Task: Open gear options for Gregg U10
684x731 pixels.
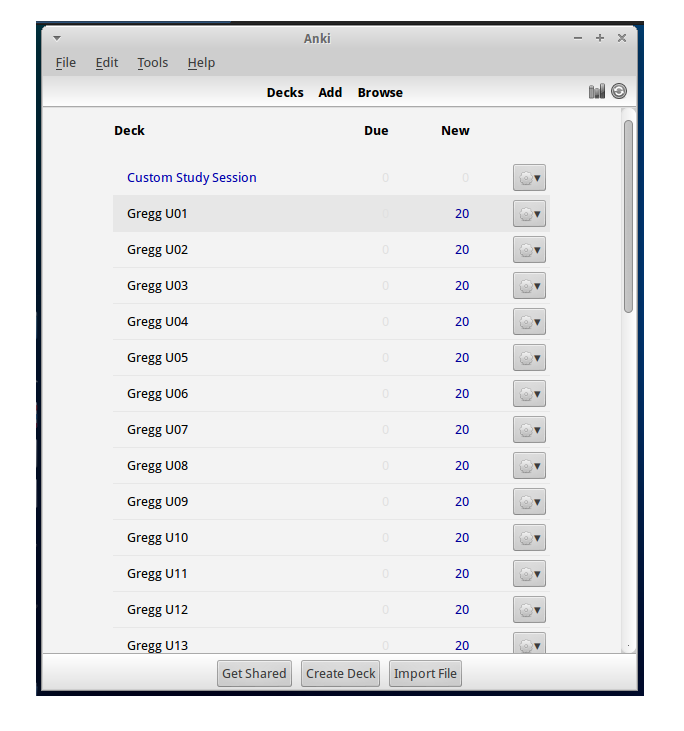Action: click(529, 538)
